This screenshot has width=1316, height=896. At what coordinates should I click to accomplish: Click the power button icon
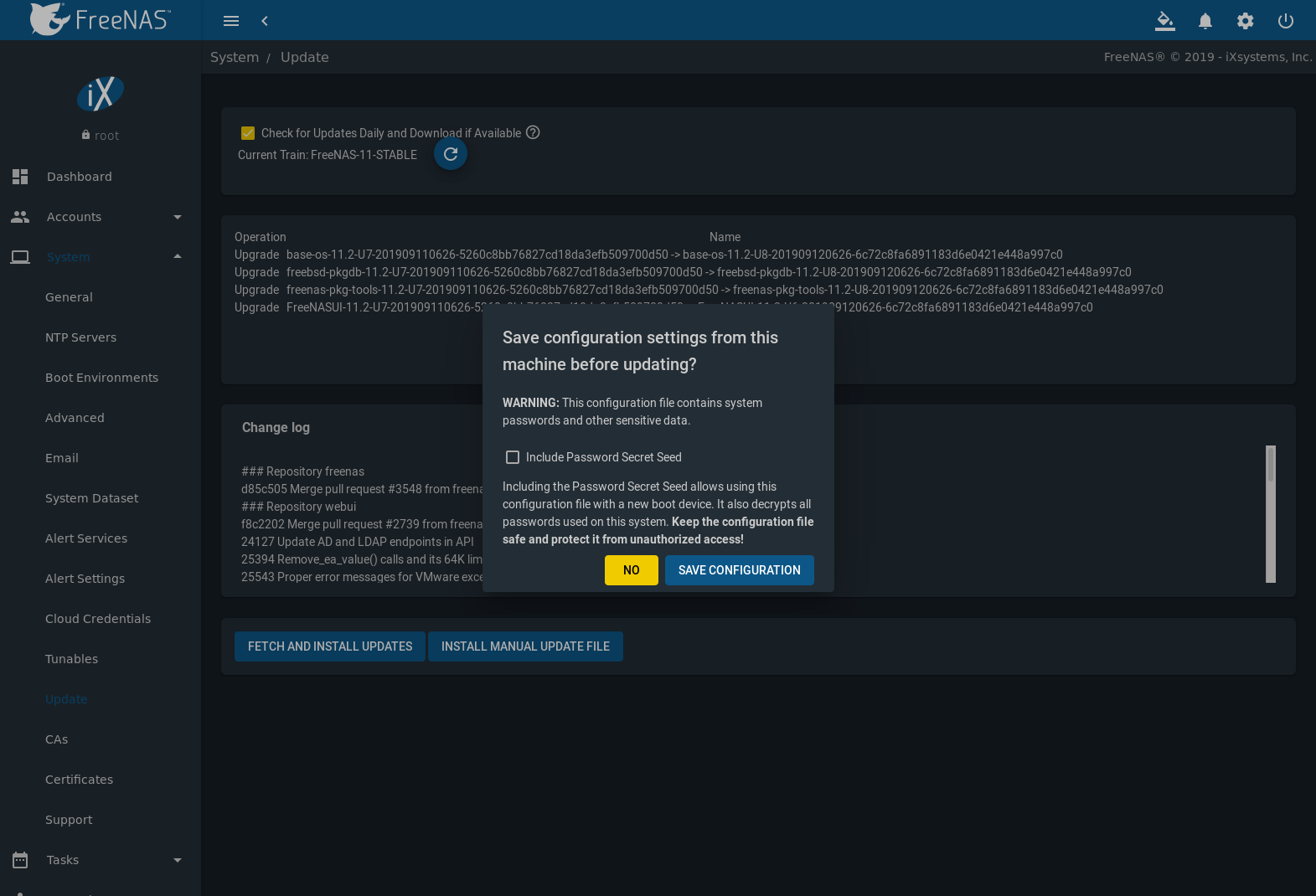click(1286, 21)
